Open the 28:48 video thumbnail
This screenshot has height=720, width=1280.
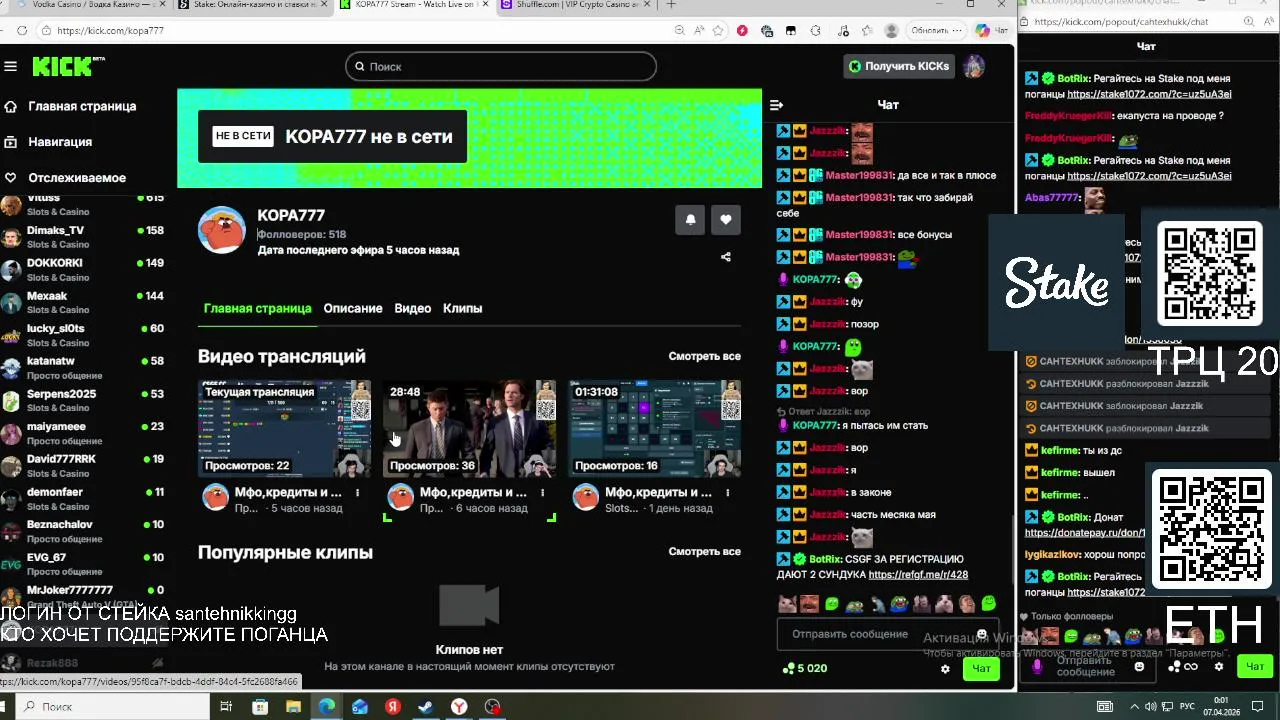(x=469, y=428)
